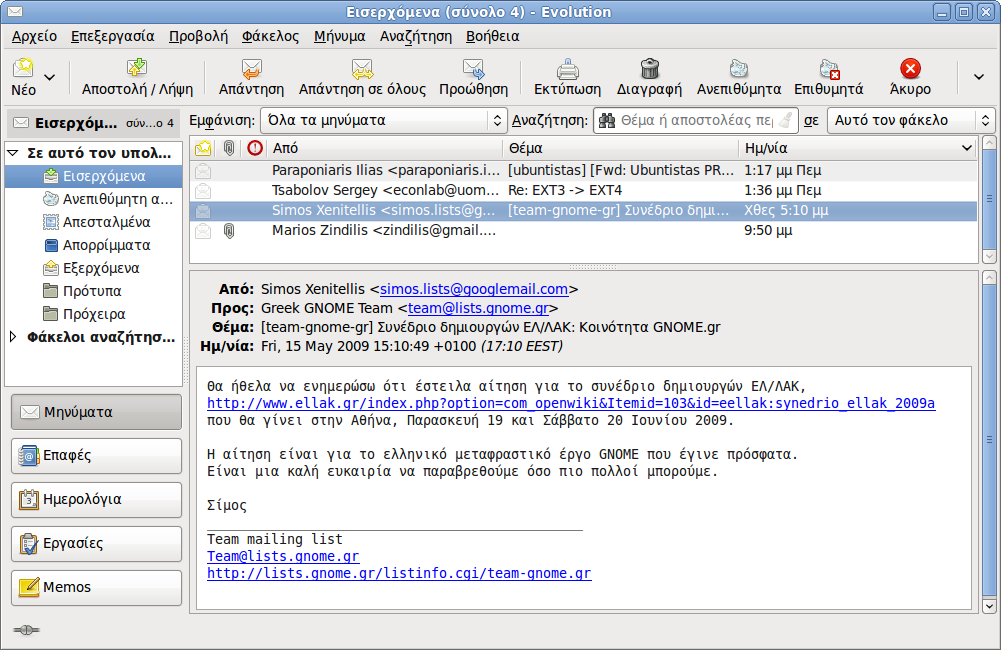
Task: Open the Αναζήτηση menu
Action: point(416,36)
